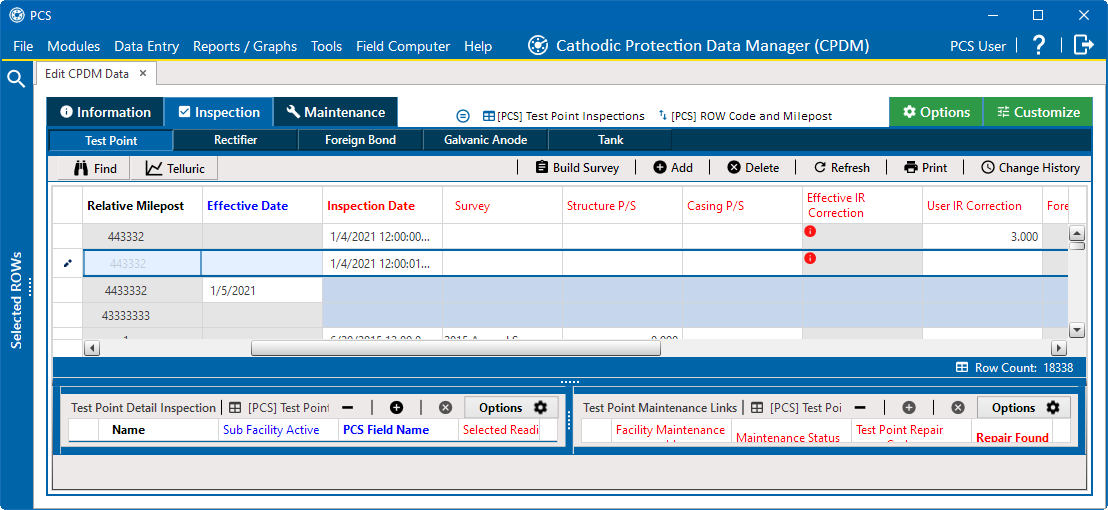Open the ROW Code and Milepost sort selector
The height and width of the screenshot is (510, 1108).
[745, 116]
